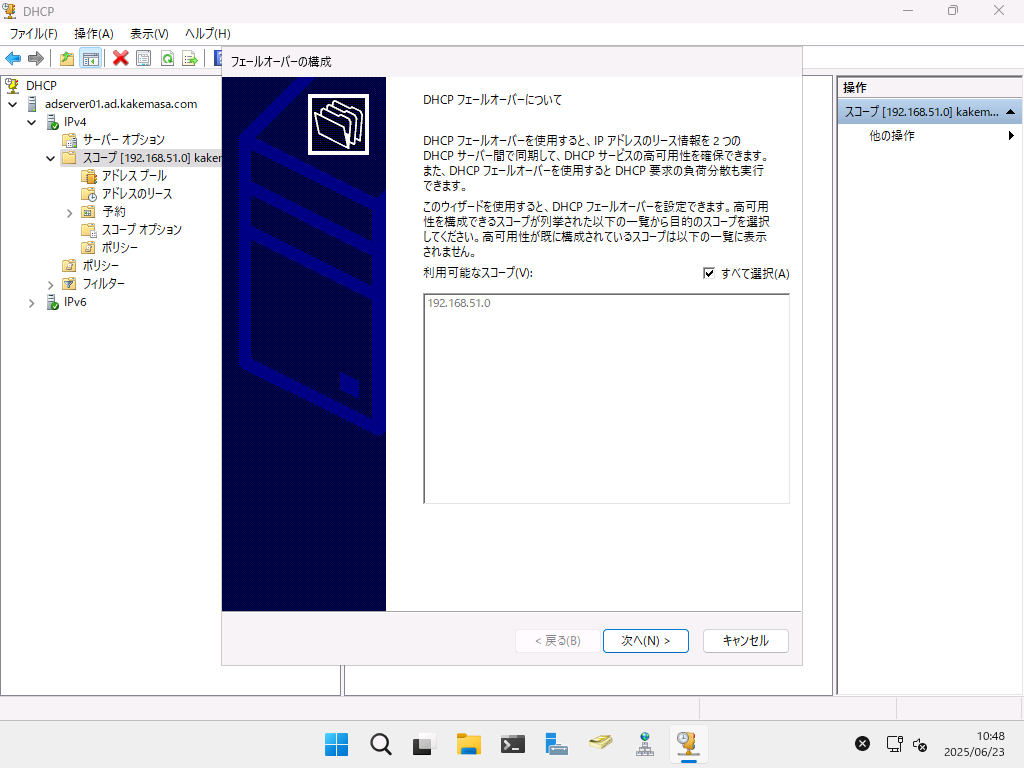Open Task View on the taskbar
This screenshot has width=1024, height=768.
tap(424, 744)
